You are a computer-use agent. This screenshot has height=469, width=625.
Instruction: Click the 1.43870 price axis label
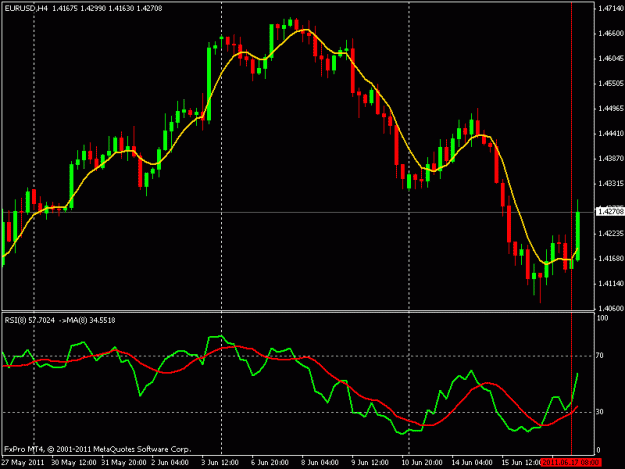tap(611, 159)
